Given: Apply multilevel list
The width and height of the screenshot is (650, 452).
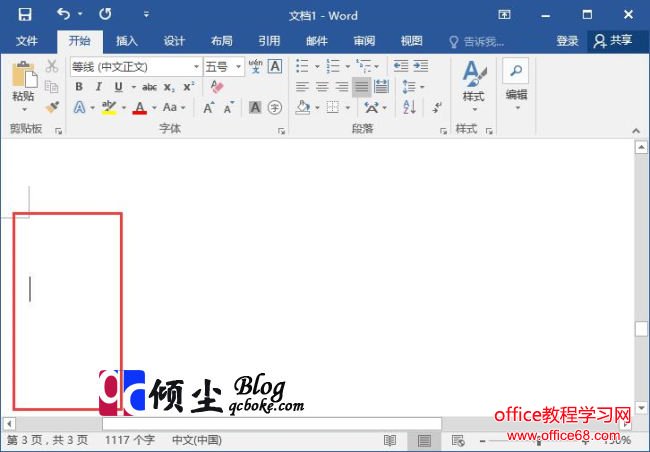Looking at the screenshot, I should point(364,66).
